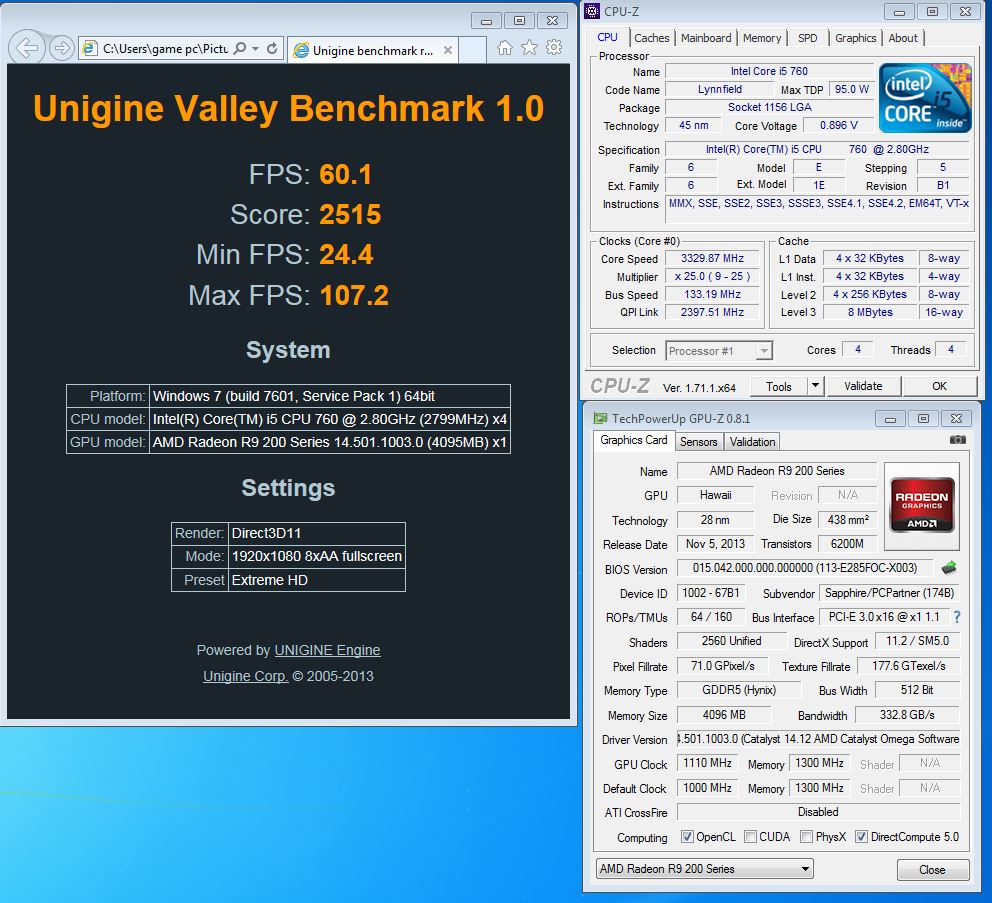
Task: Click the Extreme HD preset cell
Action: pos(316,580)
